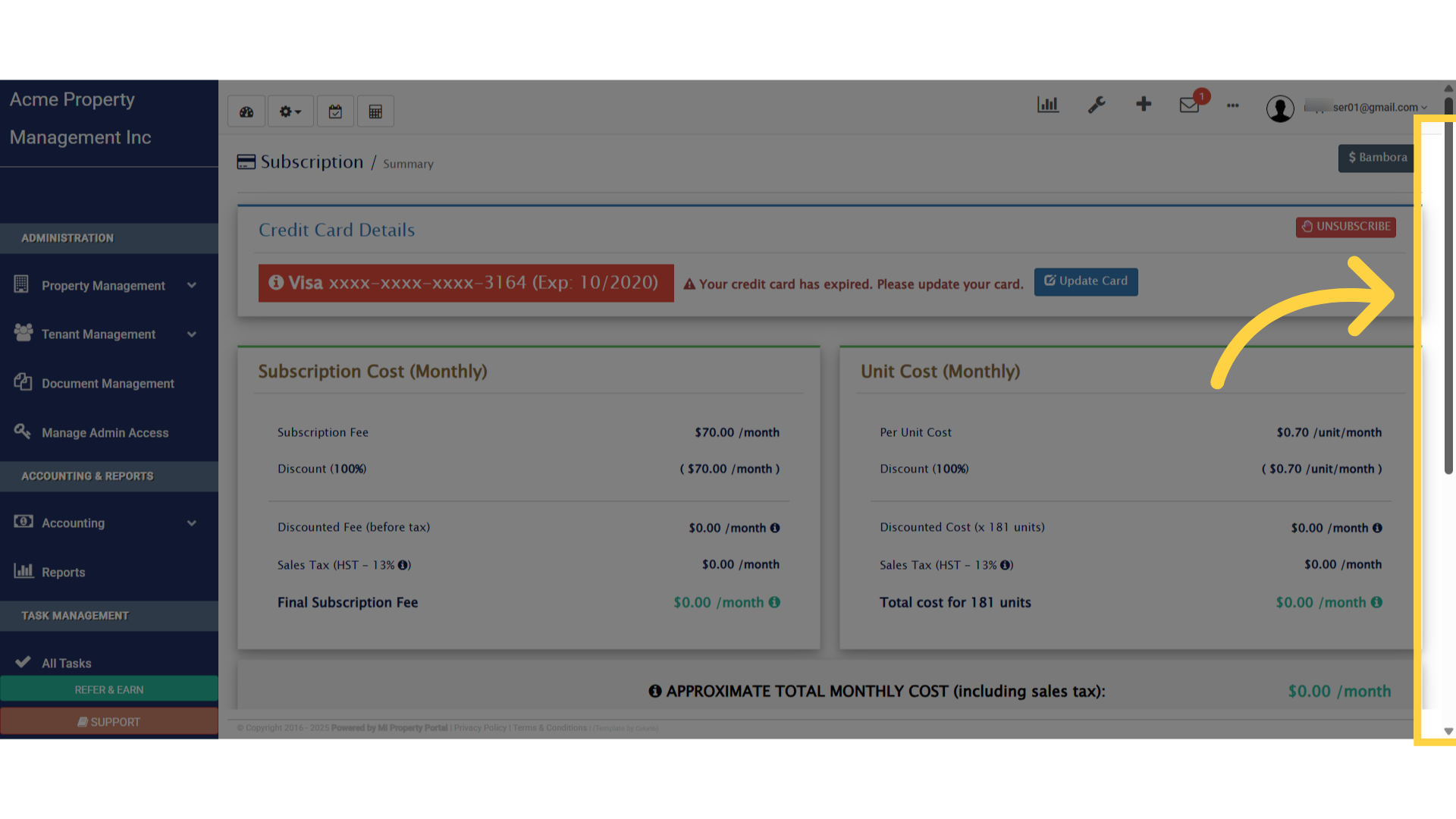Click the page scrollbar down arrow
The height and width of the screenshot is (819, 1456).
point(1448,732)
